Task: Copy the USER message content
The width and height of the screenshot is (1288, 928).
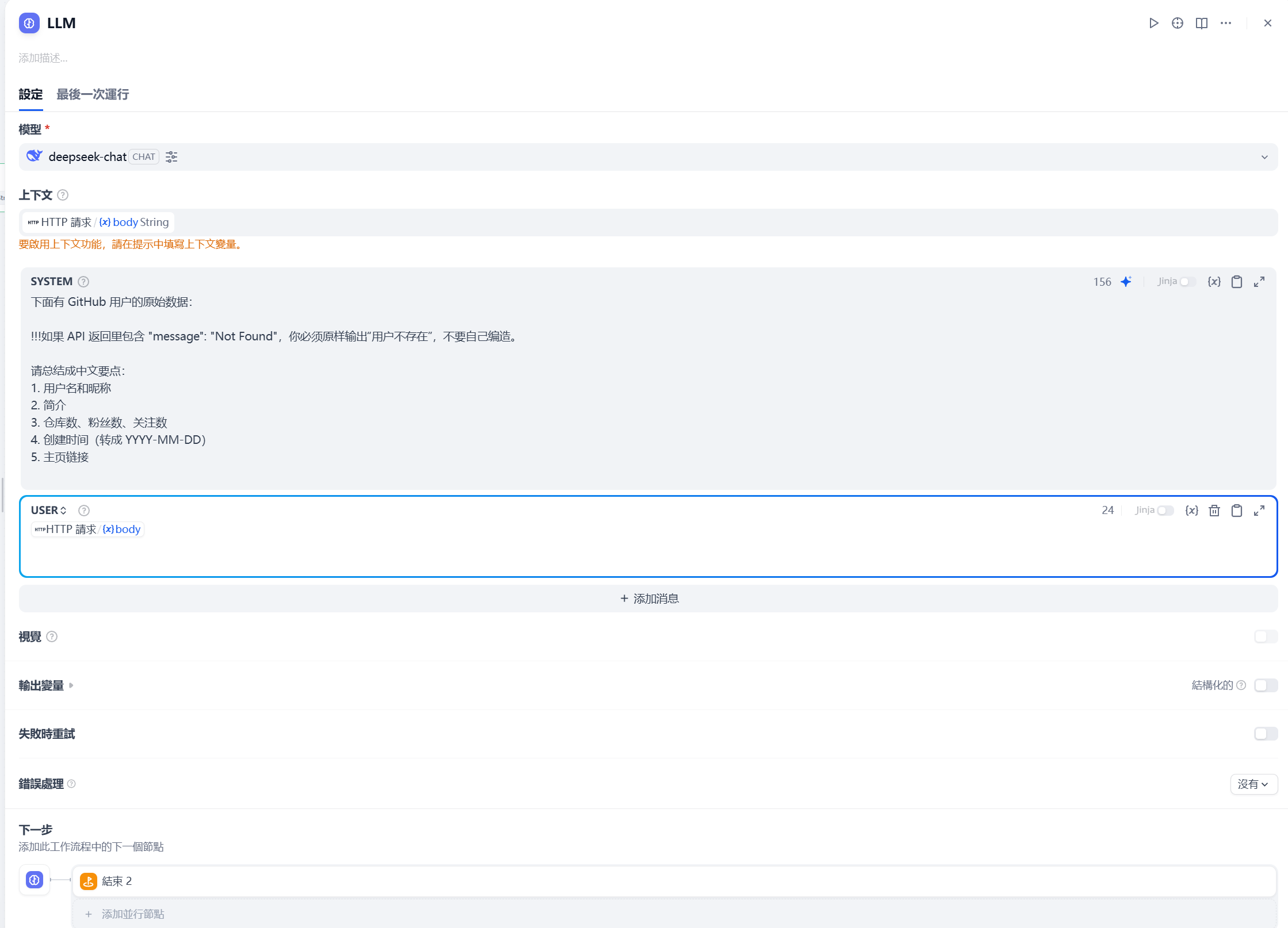Action: click(1237, 511)
